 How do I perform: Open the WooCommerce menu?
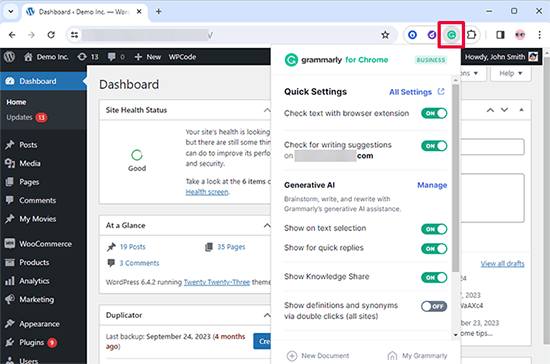pos(45,244)
